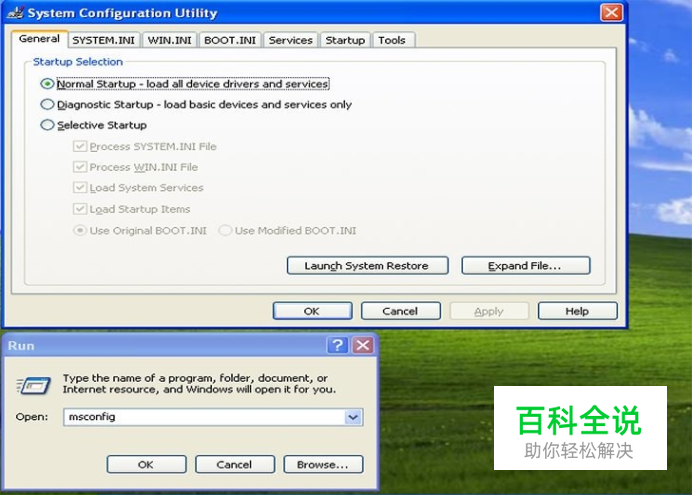Toggle Process SYSTEM.INI File checkbox
The image size is (692, 495).
tap(80, 146)
